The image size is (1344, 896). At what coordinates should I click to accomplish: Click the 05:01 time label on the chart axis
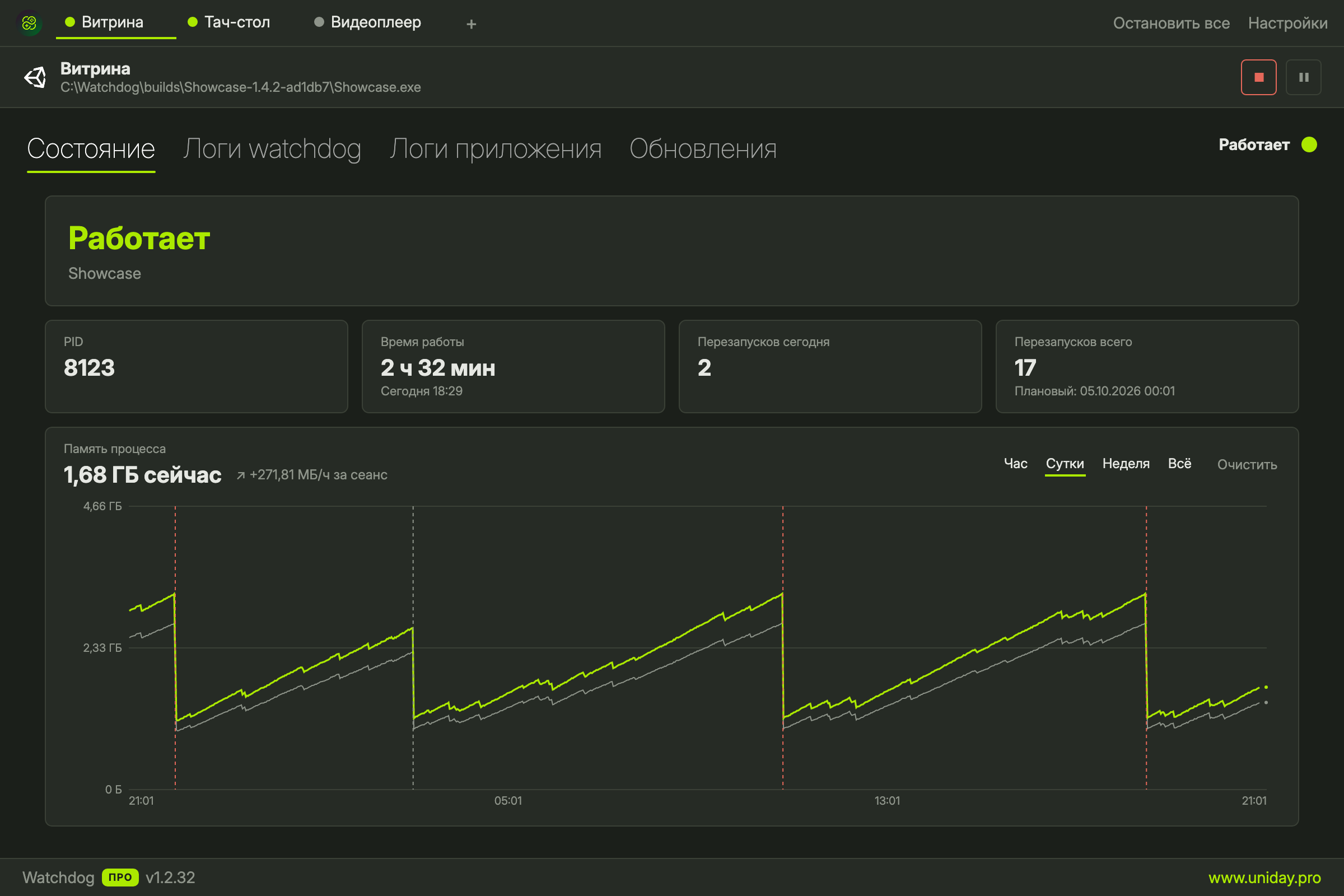507,801
